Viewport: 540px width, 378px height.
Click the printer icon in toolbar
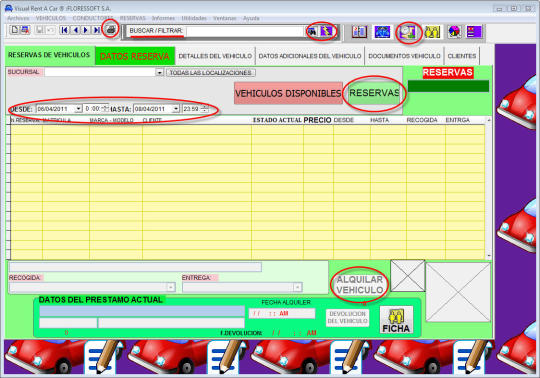[x=111, y=30]
